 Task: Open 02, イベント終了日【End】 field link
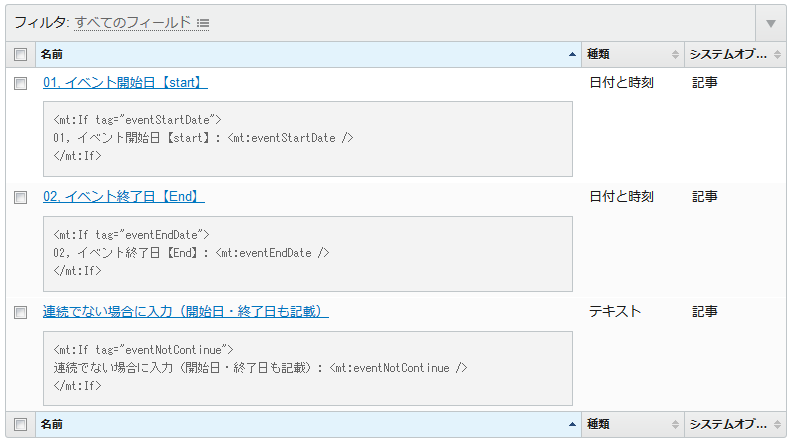(x=123, y=197)
